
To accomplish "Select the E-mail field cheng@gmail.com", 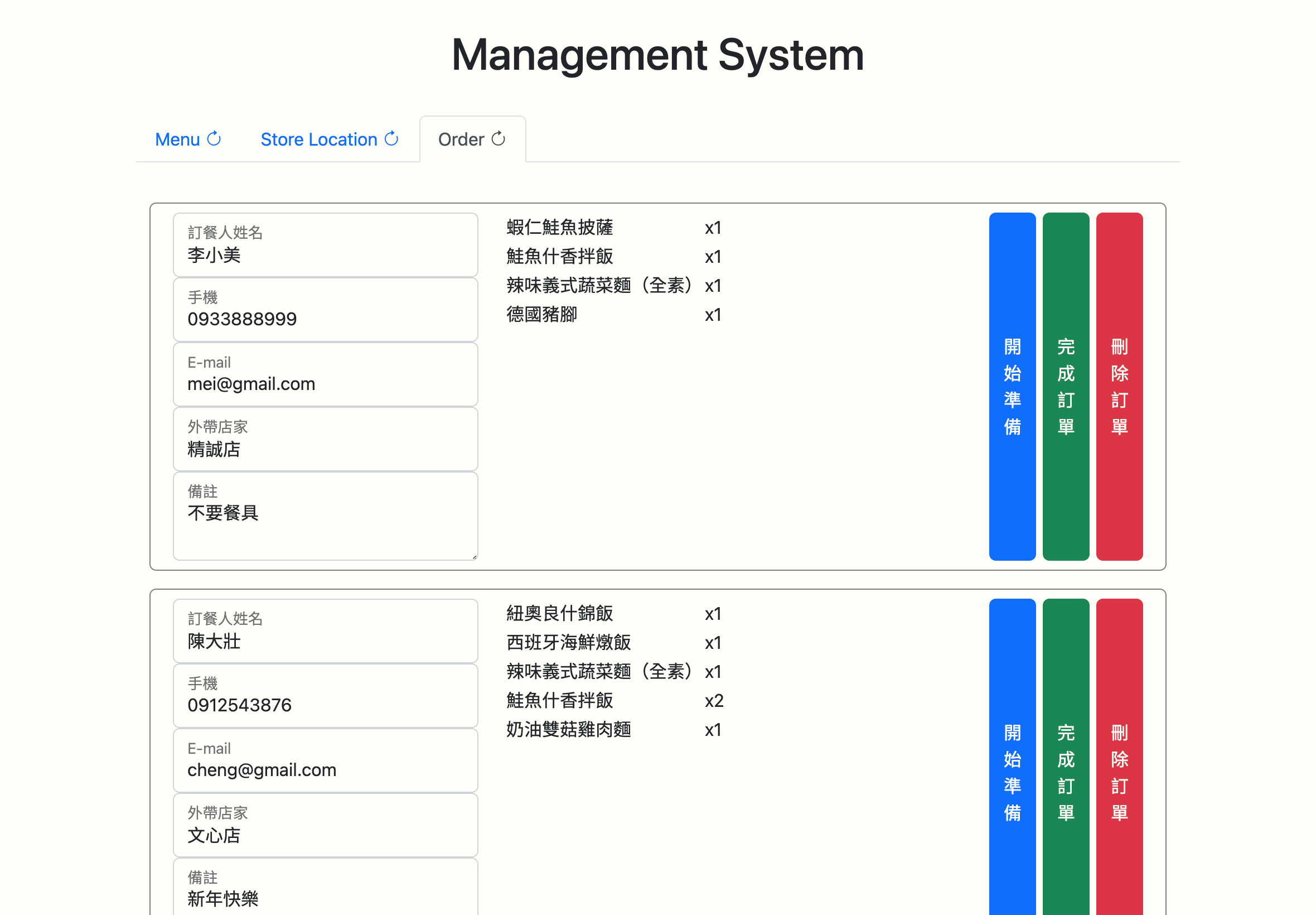I will (326, 761).
